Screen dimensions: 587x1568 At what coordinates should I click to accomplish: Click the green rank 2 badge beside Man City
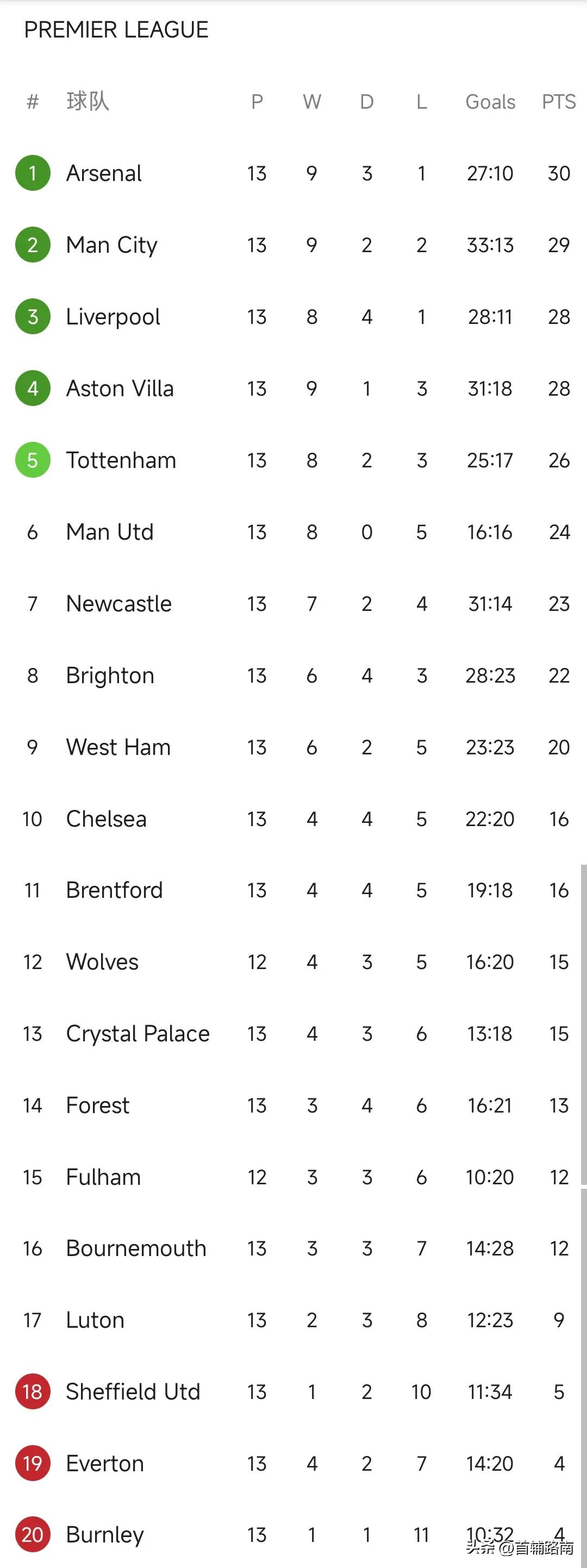pyautogui.click(x=33, y=245)
